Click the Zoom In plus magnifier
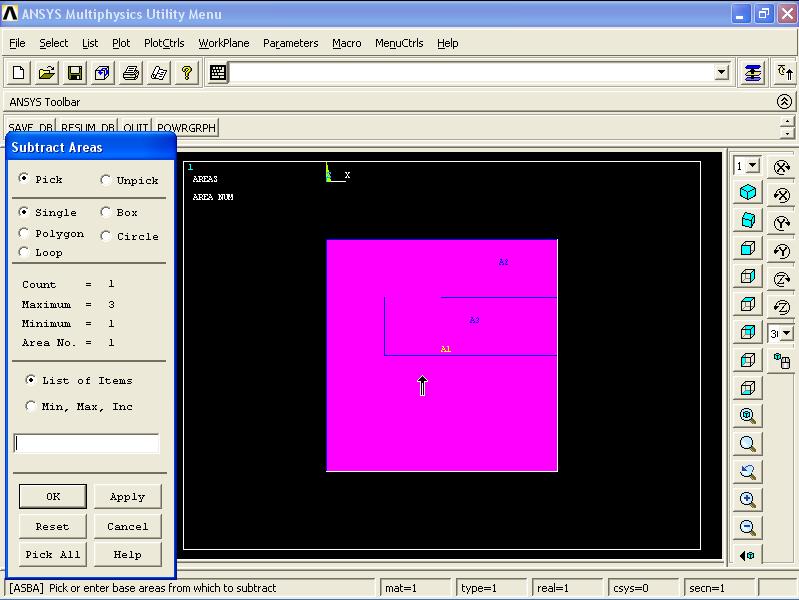The image size is (799, 600). point(748,500)
